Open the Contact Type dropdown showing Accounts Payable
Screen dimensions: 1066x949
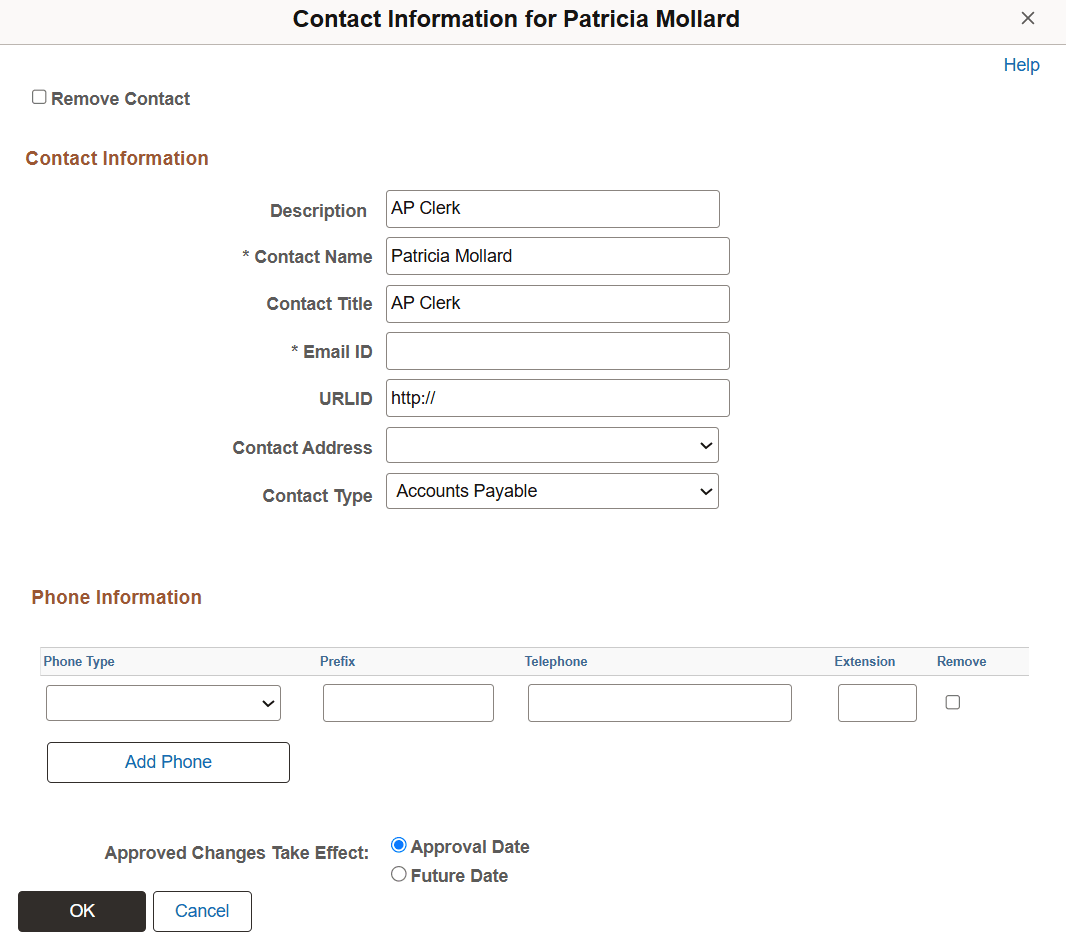(552, 491)
